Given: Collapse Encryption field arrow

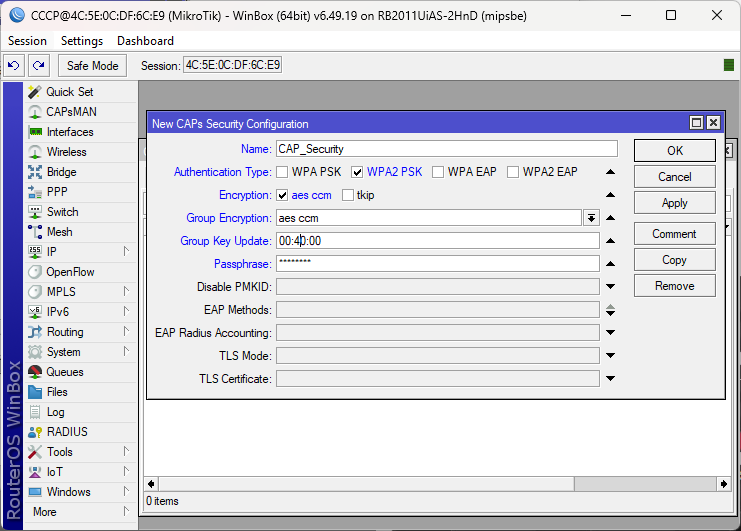Looking at the screenshot, I should [x=611, y=195].
